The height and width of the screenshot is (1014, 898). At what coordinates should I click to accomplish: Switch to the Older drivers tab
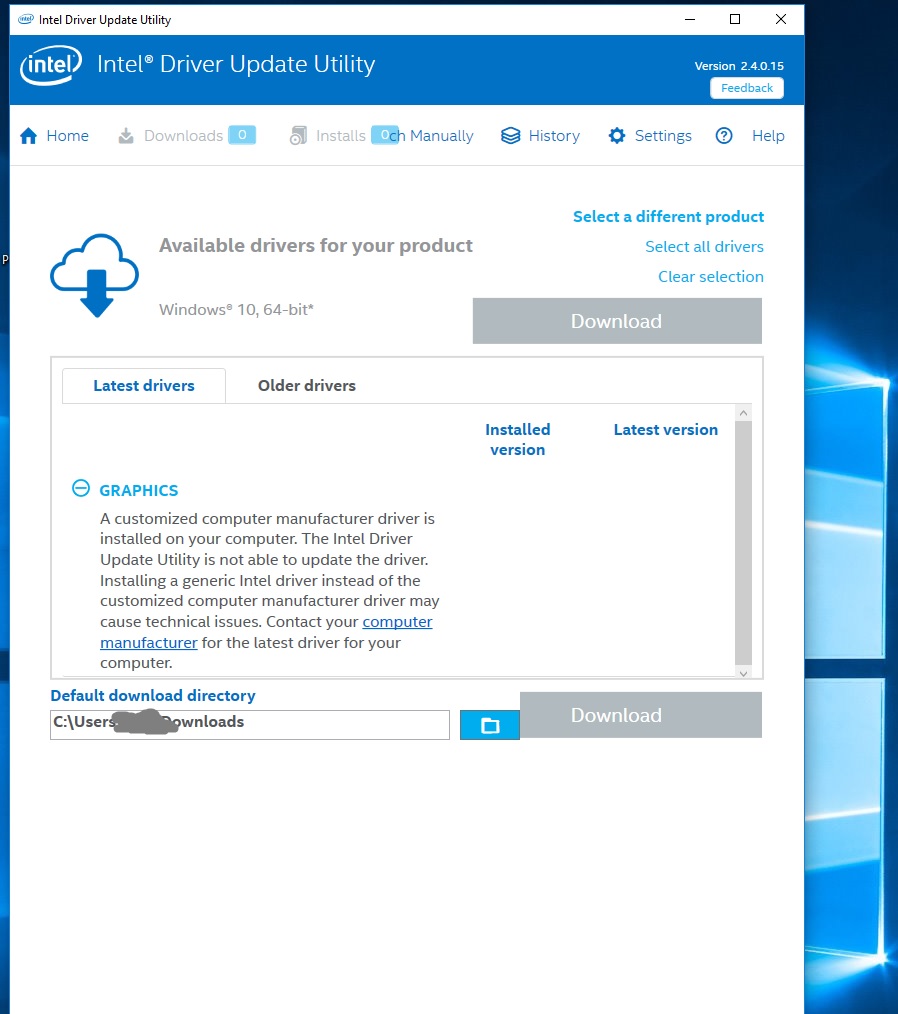306,385
